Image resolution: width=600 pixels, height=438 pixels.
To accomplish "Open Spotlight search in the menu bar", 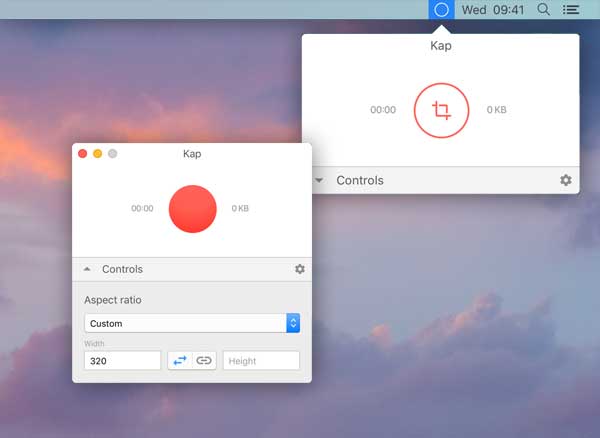I will [543, 9].
